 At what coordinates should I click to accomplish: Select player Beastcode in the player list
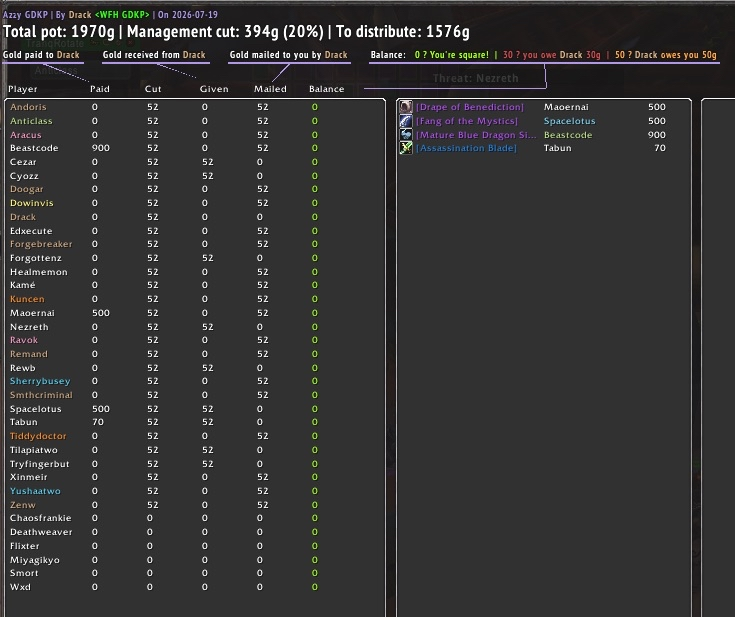34,148
